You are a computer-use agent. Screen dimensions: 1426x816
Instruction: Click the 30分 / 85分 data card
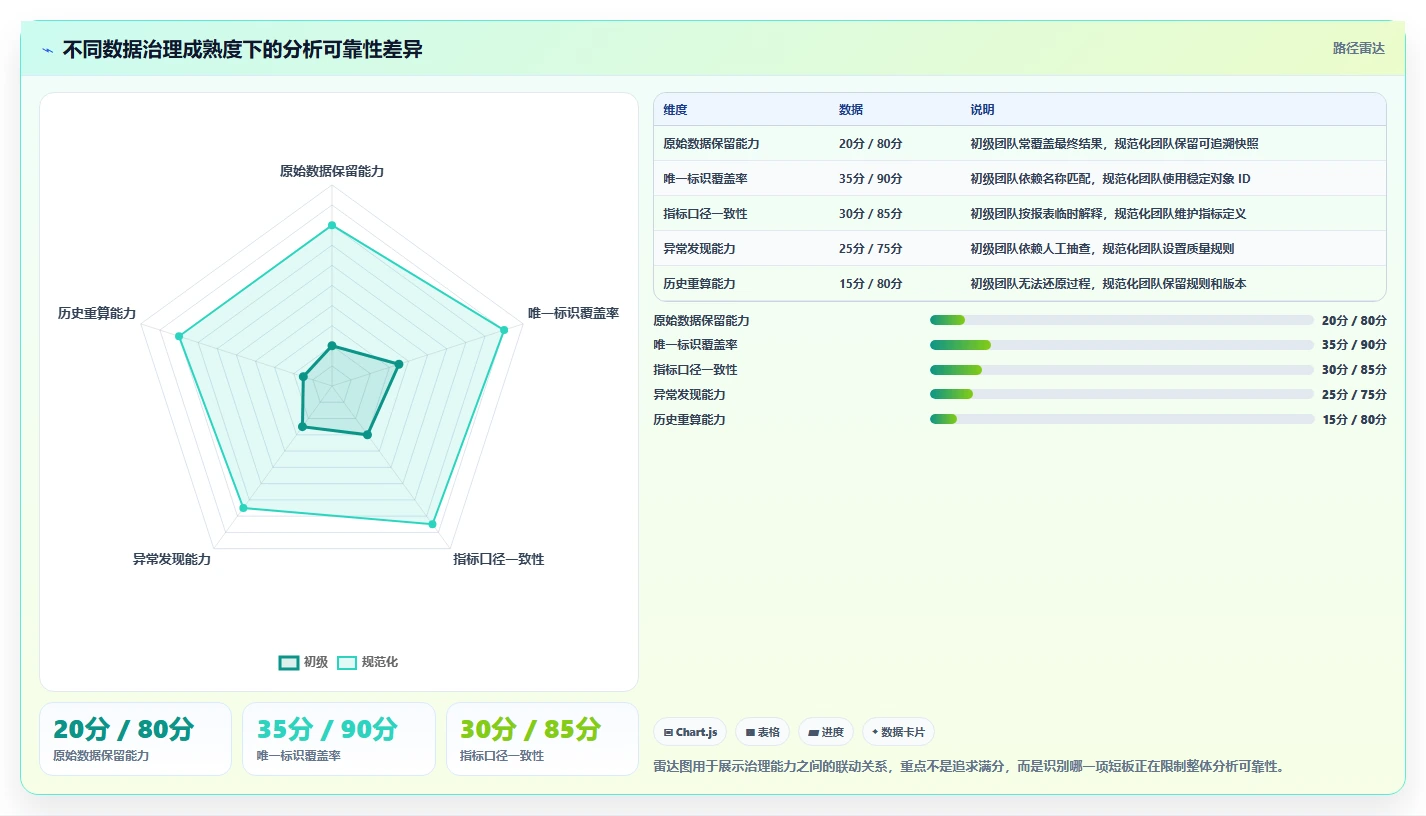pyautogui.click(x=542, y=739)
